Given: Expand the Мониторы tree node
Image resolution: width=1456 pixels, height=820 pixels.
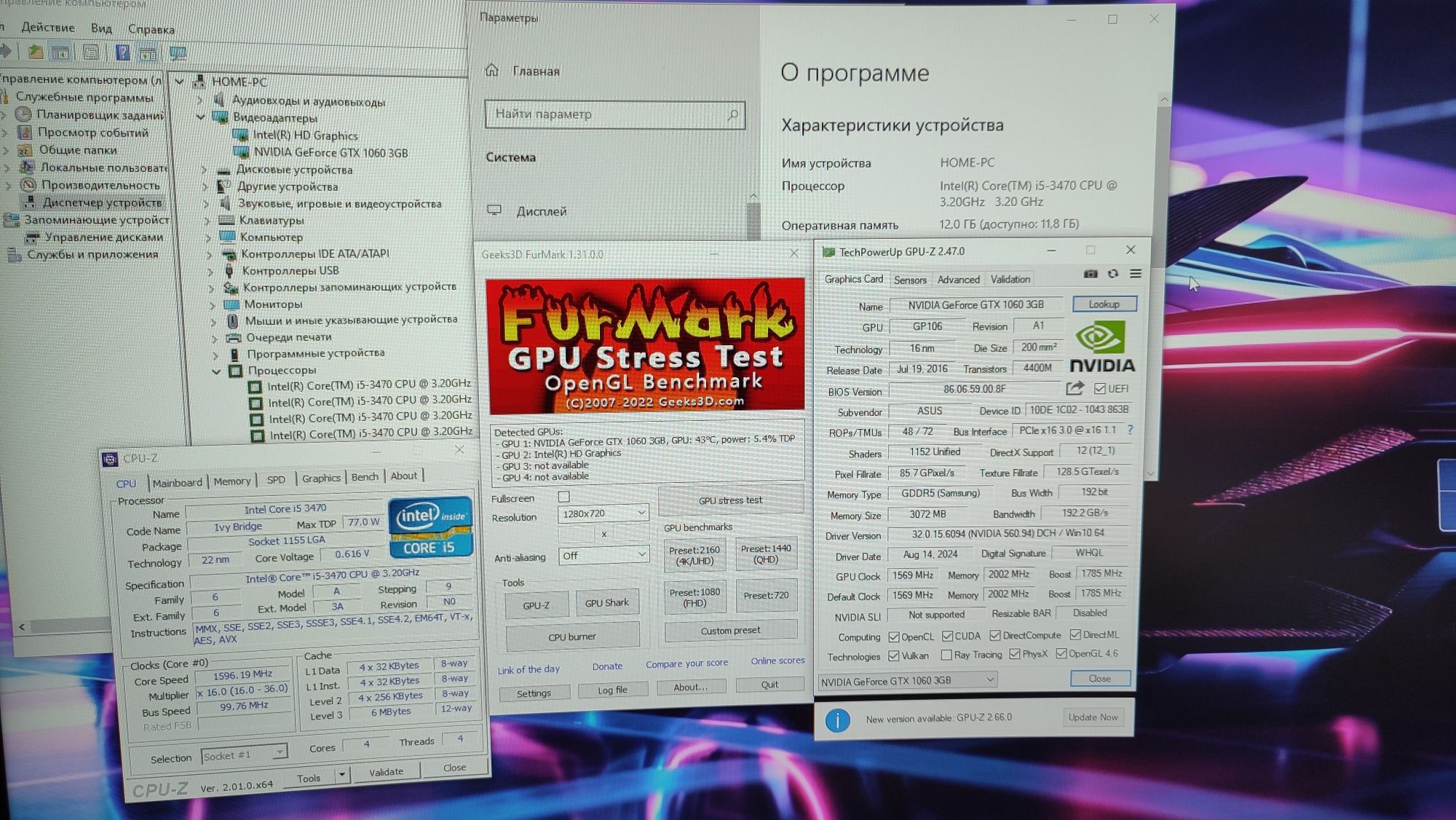Looking at the screenshot, I should pyautogui.click(x=212, y=304).
